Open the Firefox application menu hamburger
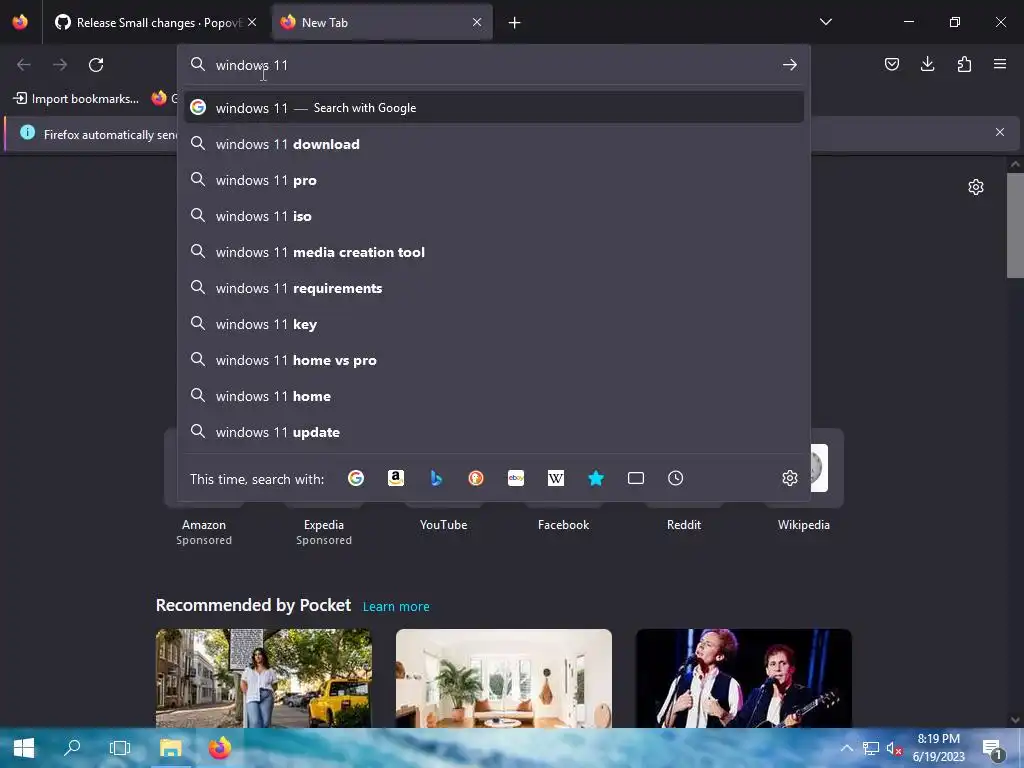The height and width of the screenshot is (768, 1024). [x=1000, y=64]
